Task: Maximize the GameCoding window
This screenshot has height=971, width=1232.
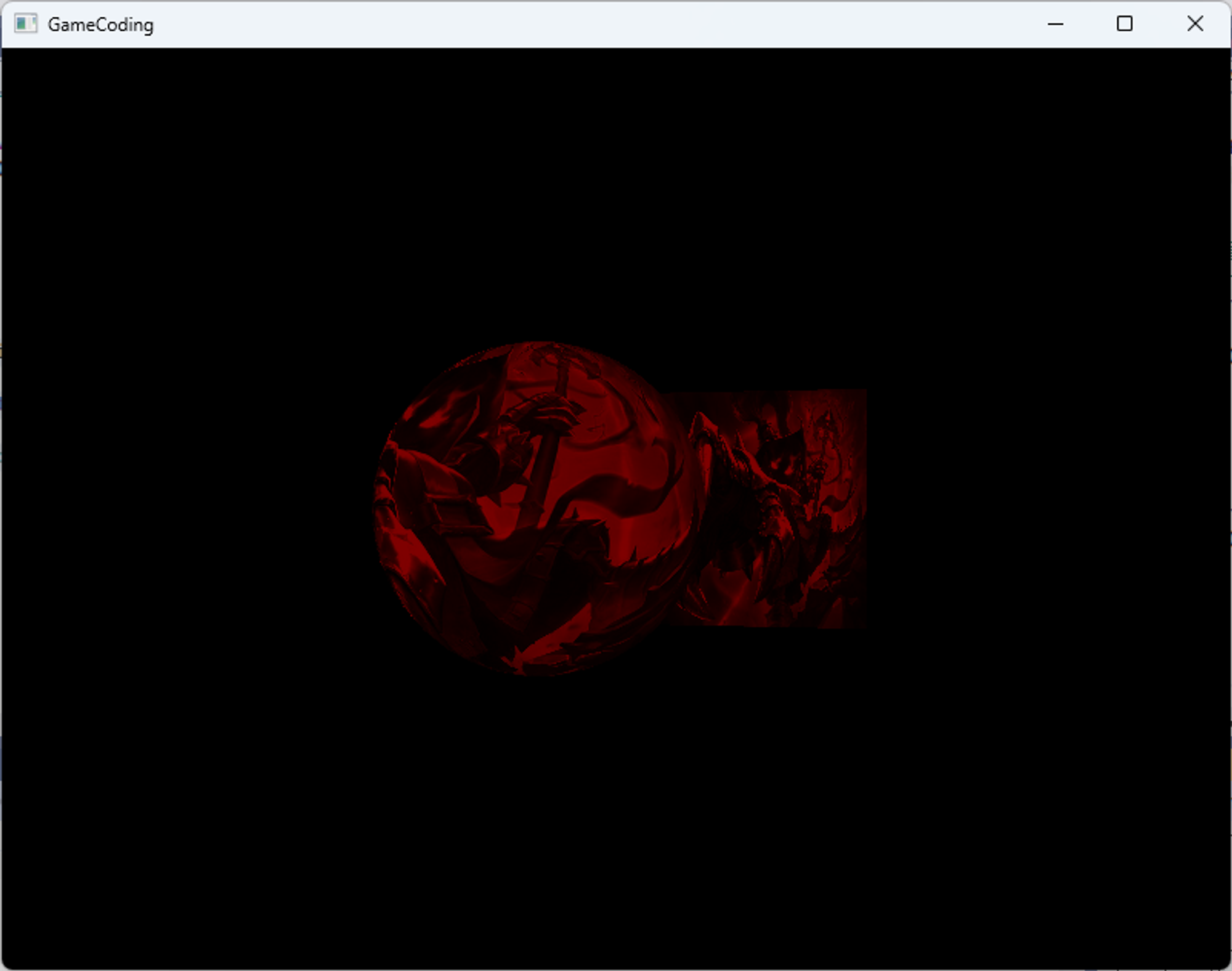Action: [1124, 24]
